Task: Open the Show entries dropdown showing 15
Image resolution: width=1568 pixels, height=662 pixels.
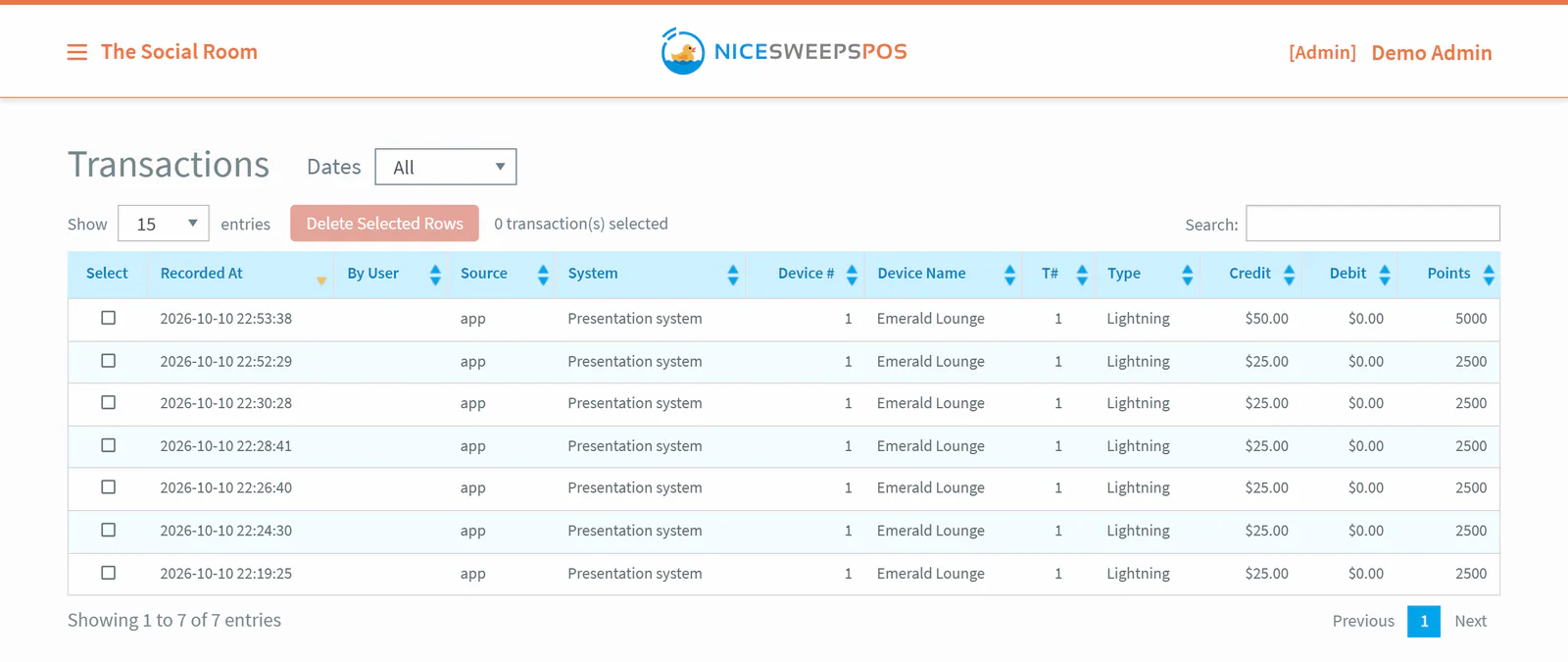Action: point(164,224)
